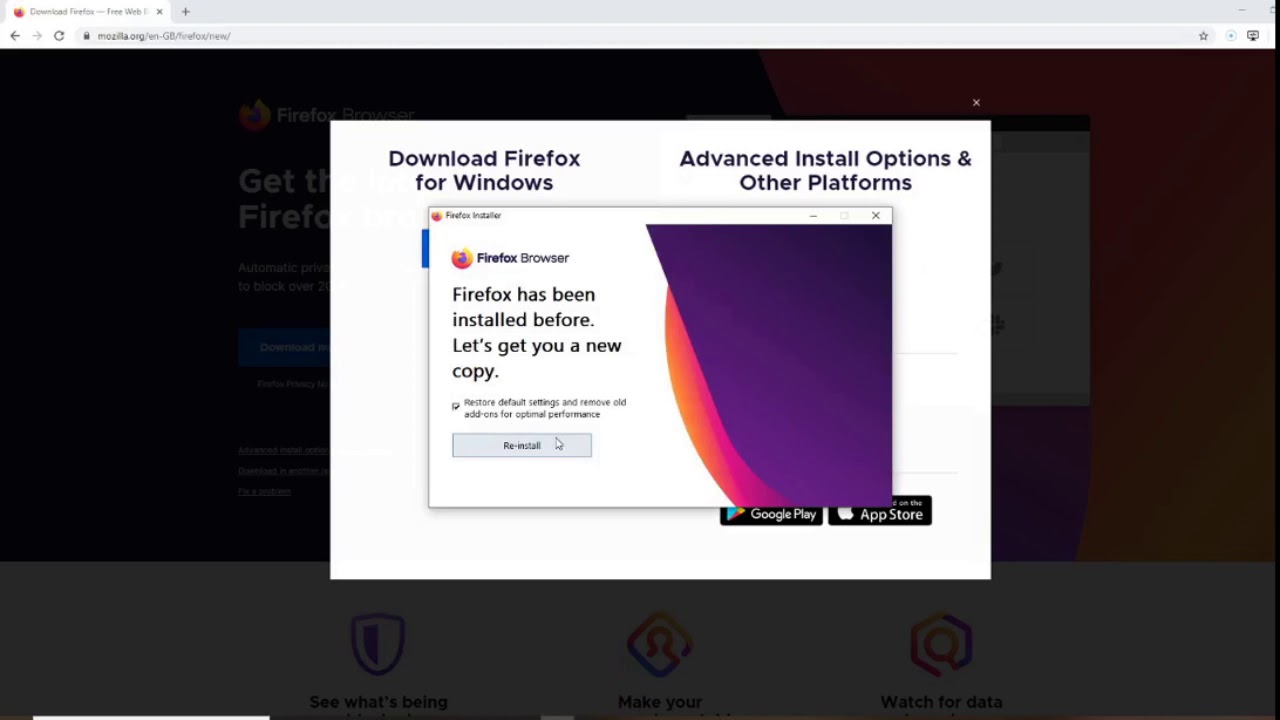Click the Make your passwords icon
Screen dimensions: 1280x720
(x=659, y=645)
